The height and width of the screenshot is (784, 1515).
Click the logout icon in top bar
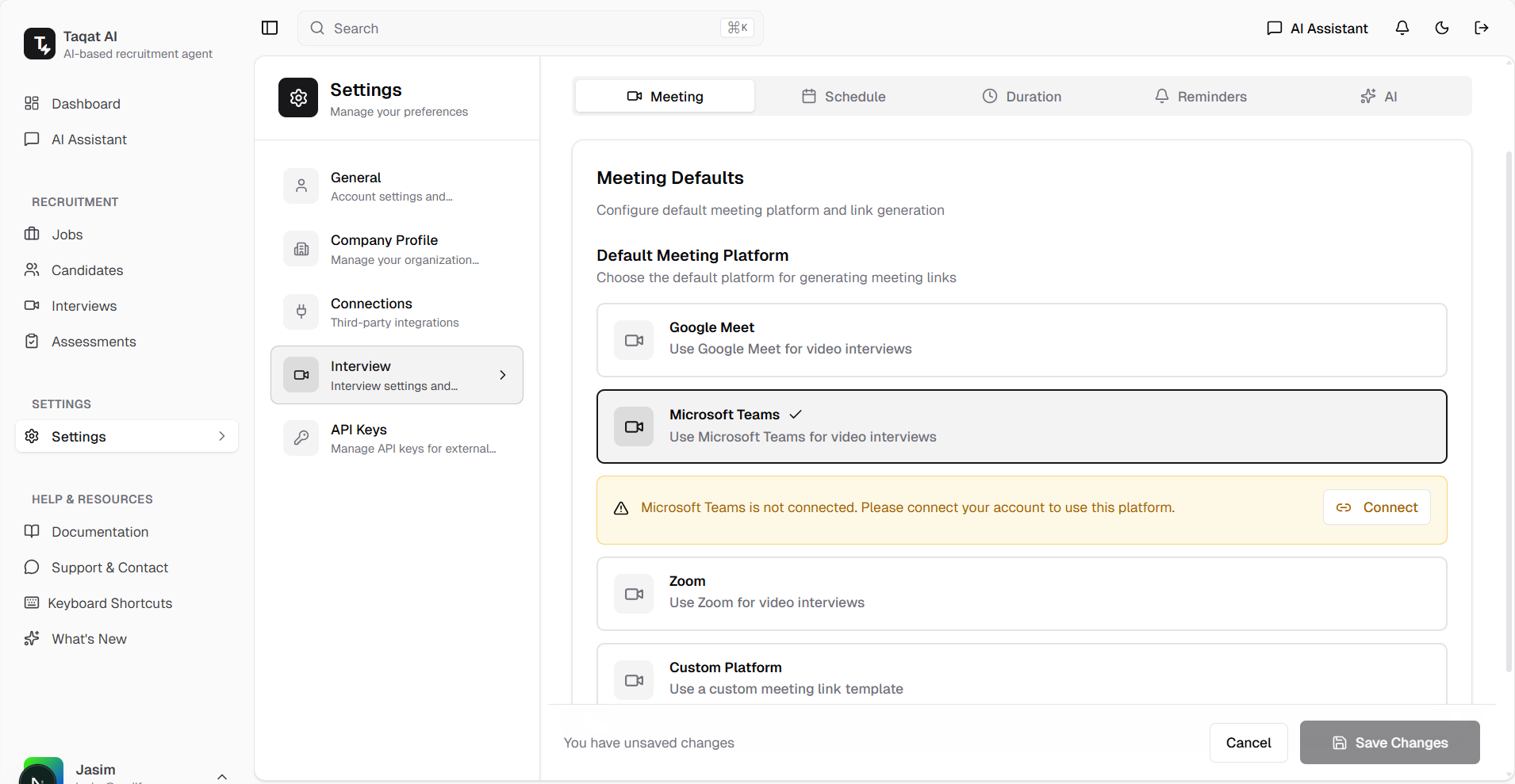tap(1481, 28)
